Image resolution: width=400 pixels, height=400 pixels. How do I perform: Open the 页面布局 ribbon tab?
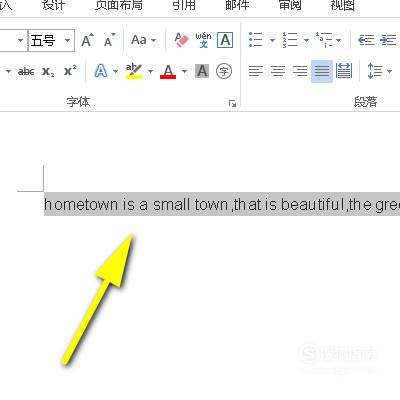(119, 5)
